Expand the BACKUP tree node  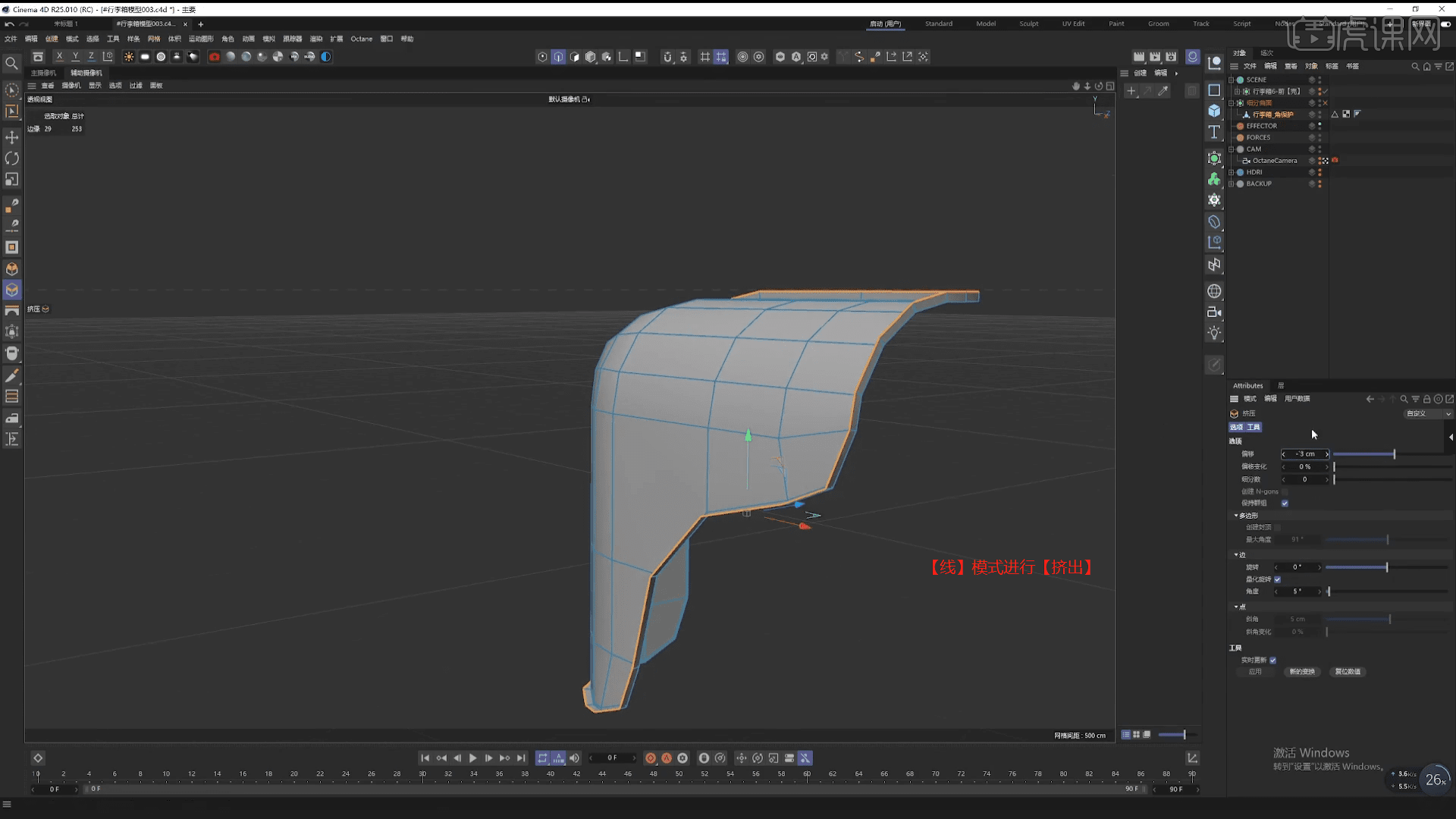[1232, 184]
